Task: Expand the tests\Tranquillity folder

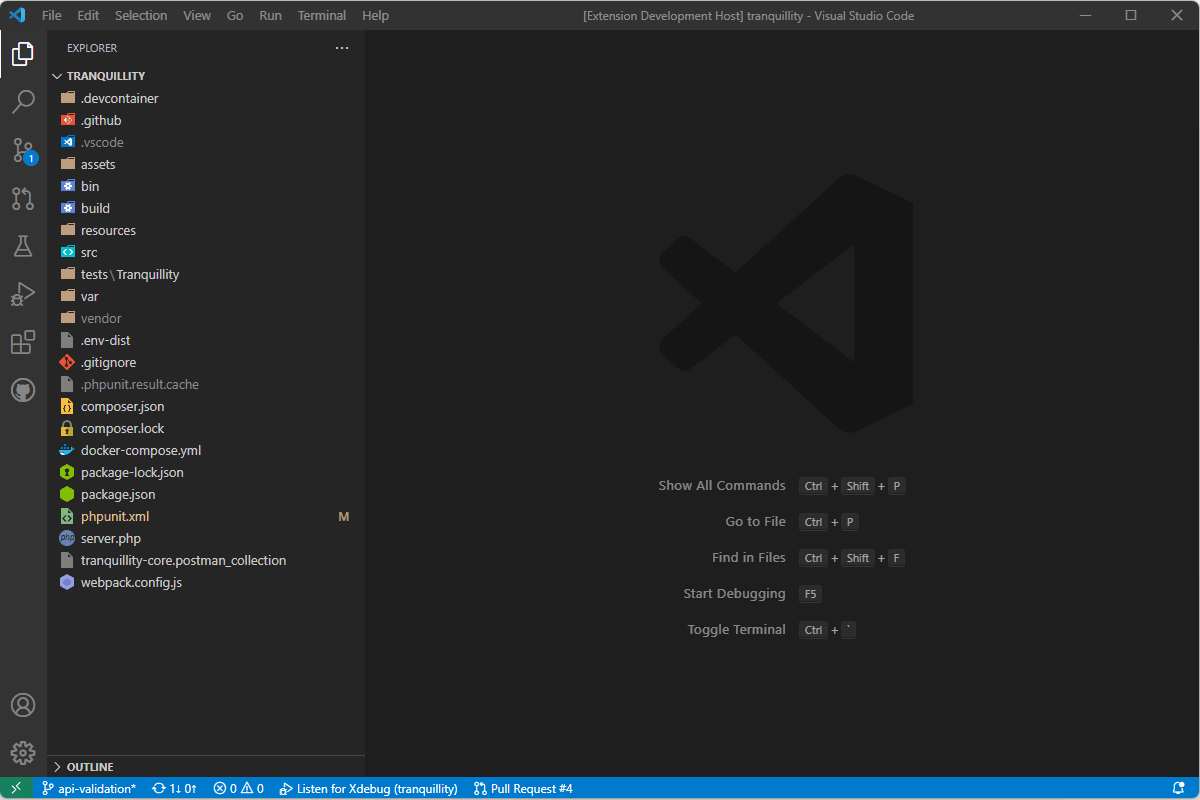Action: tap(206, 274)
